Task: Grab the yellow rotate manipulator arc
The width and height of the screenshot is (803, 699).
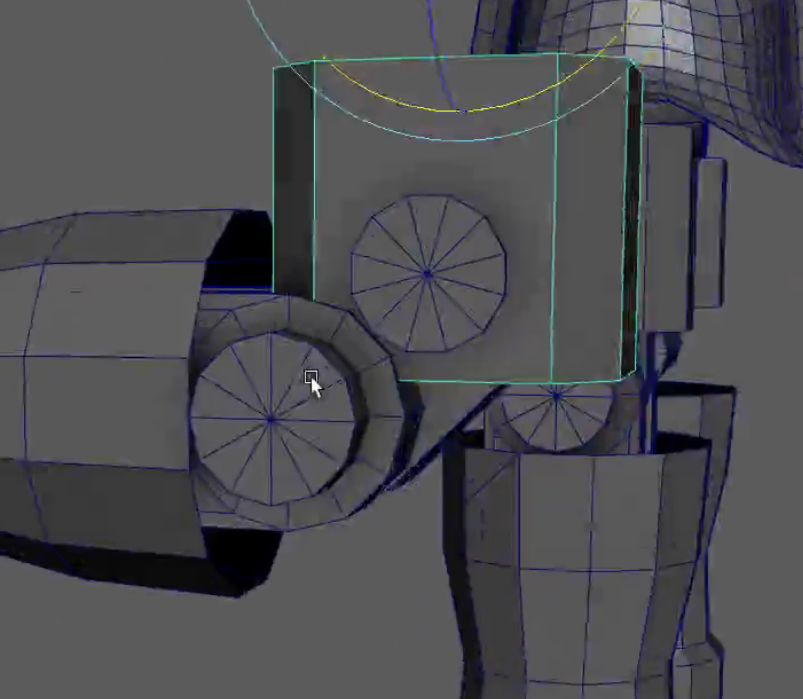Action: pyautogui.click(x=400, y=102)
